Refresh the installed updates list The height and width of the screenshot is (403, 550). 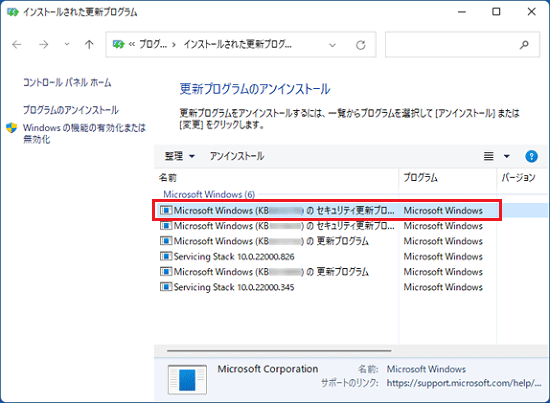tap(361, 45)
